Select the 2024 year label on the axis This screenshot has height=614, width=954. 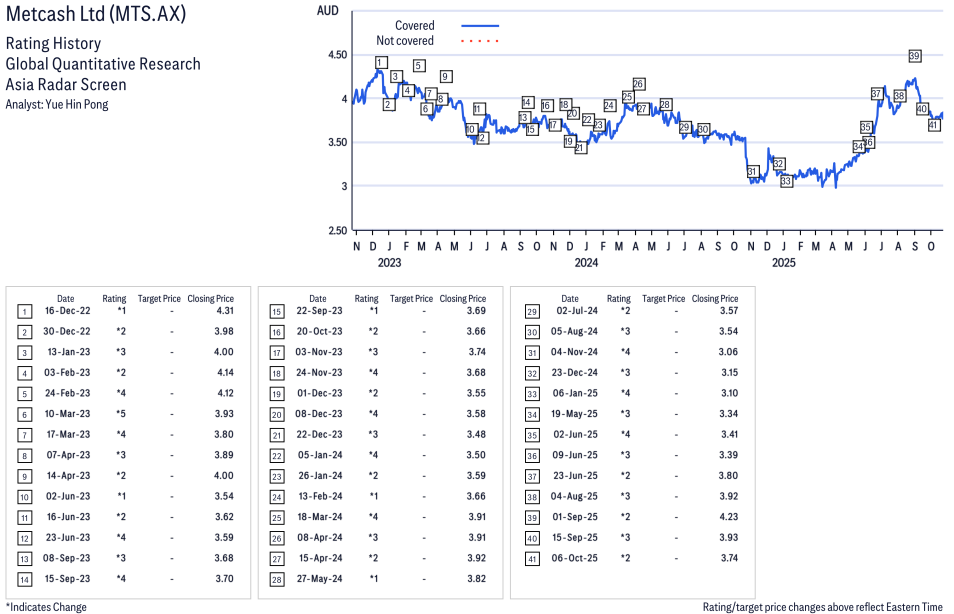(x=586, y=263)
